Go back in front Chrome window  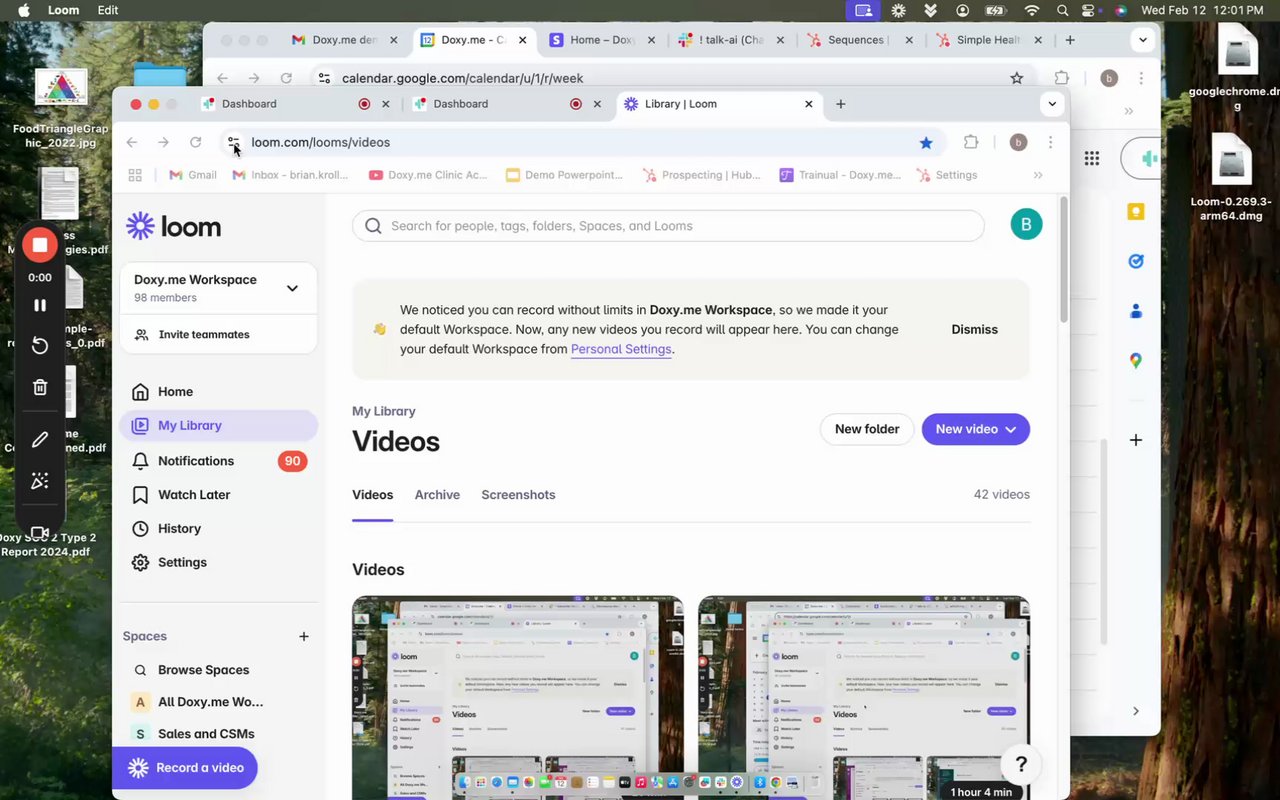coord(132,142)
